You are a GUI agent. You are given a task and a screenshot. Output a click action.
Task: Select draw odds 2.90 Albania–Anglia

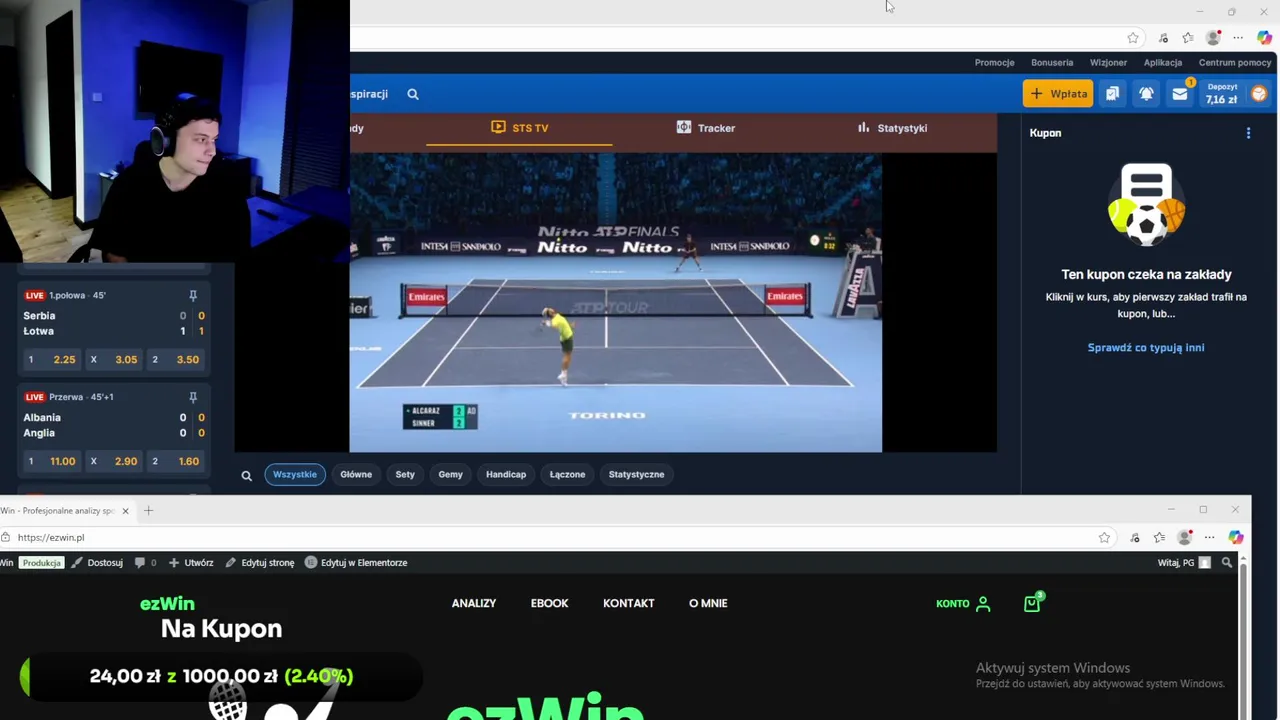113,461
